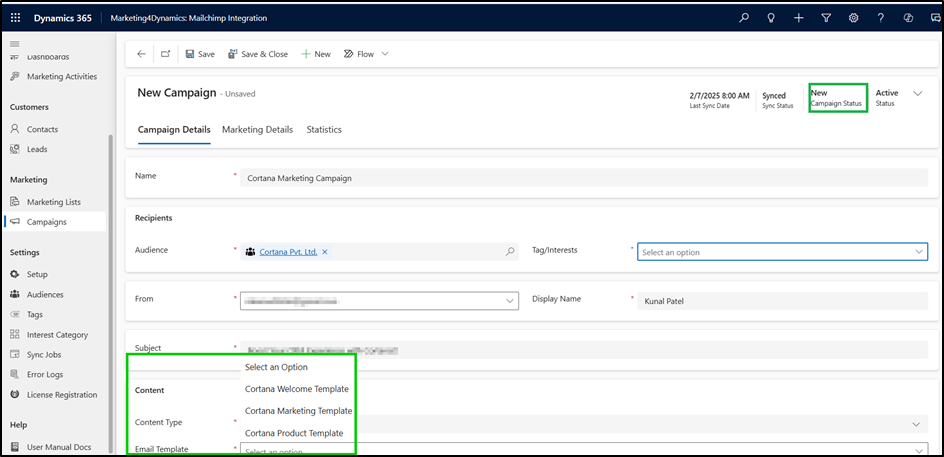Image resolution: width=944 pixels, height=457 pixels.
Task: Click the search magnifier in top bar
Action: (744, 18)
